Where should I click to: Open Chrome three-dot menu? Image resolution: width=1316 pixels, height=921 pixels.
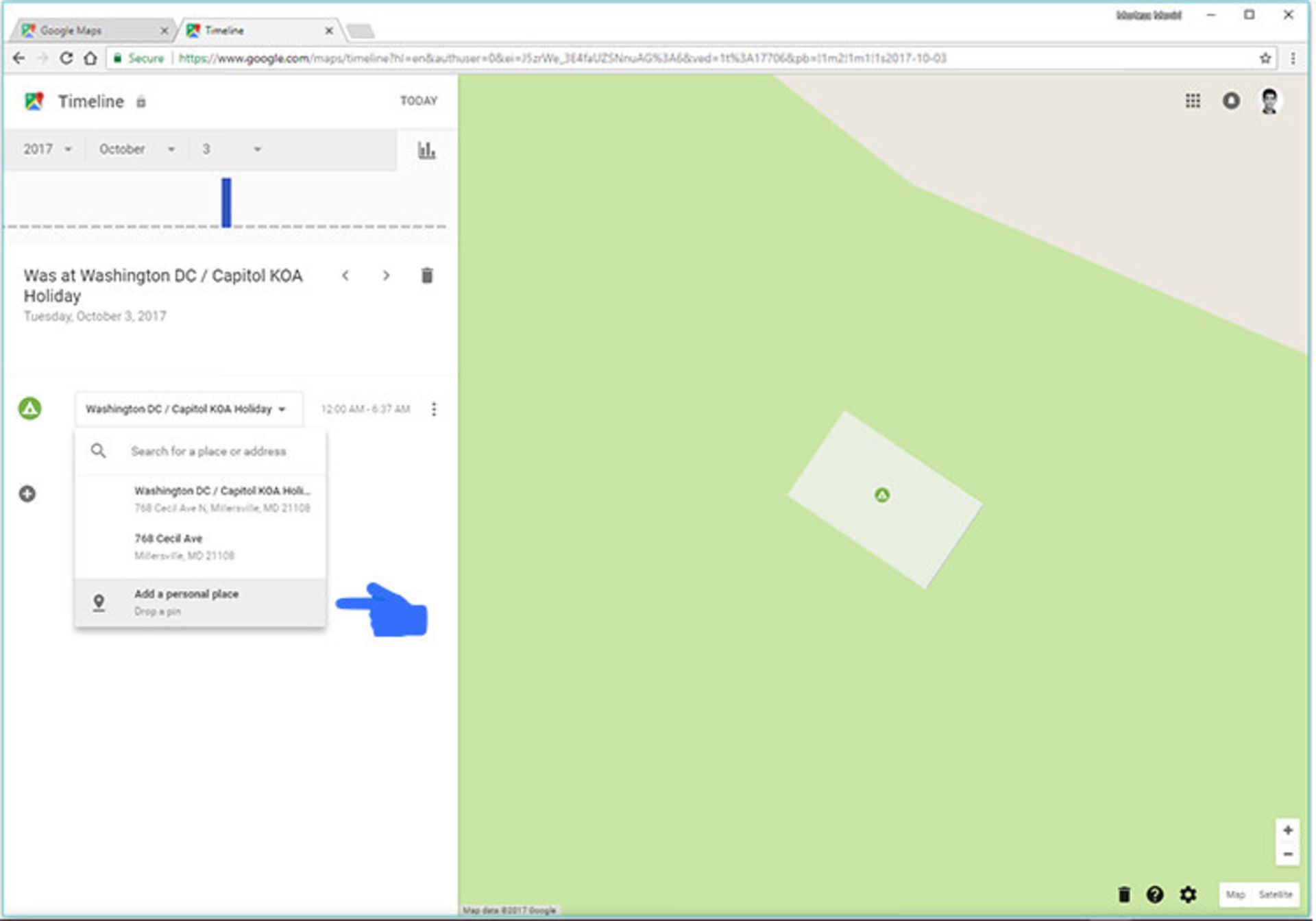pyautogui.click(x=1293, y=58)
